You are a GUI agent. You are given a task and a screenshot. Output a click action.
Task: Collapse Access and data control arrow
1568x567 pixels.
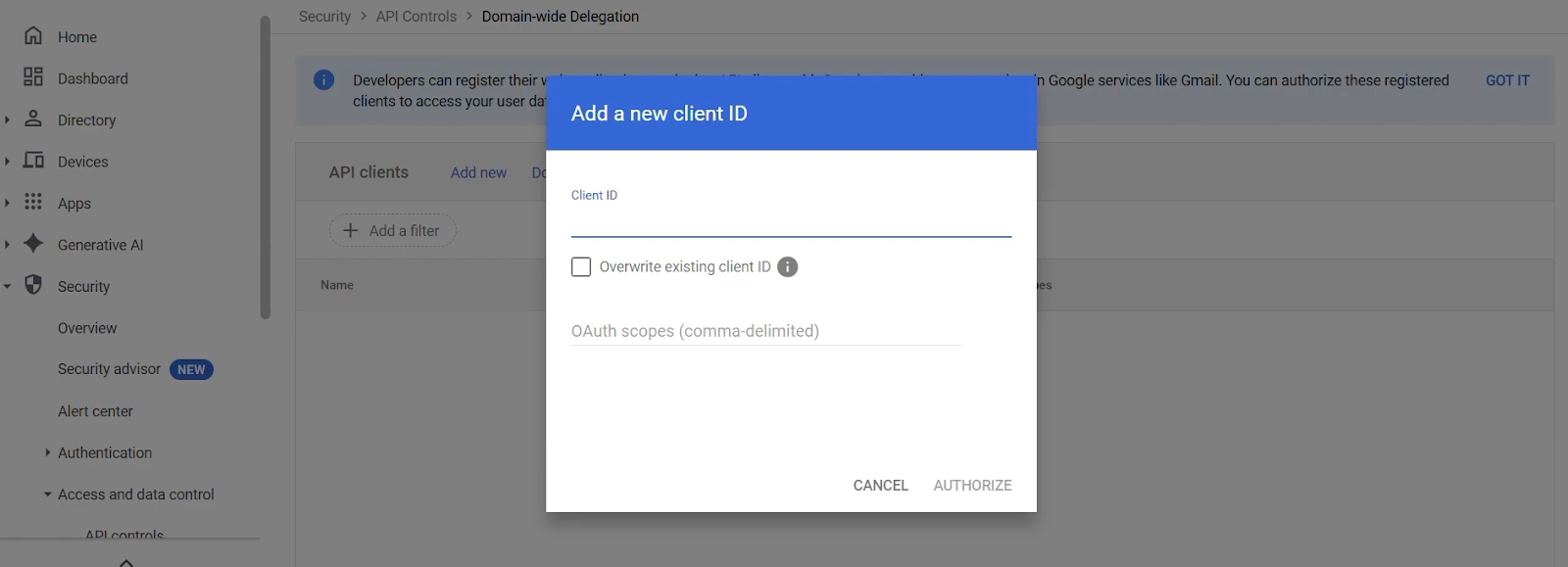click(47, 495)
